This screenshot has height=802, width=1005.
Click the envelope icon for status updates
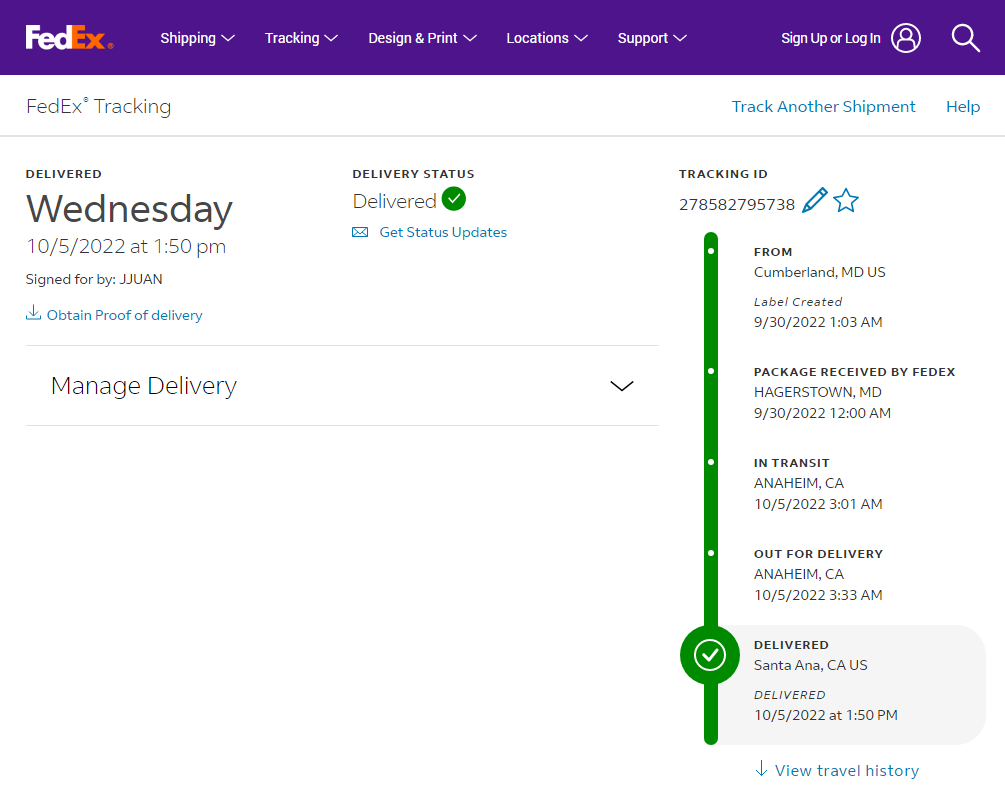[x=360, y=232]
